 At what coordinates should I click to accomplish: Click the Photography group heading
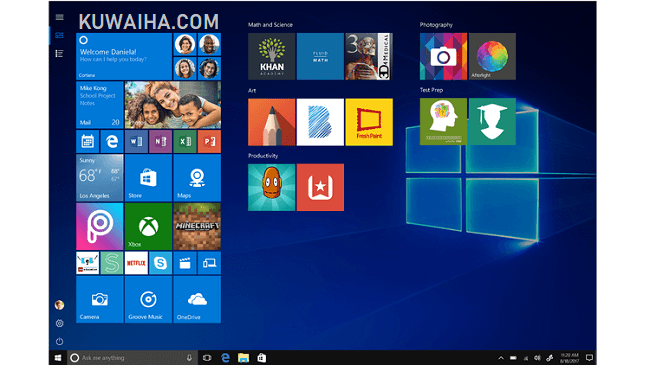(436, 25)
